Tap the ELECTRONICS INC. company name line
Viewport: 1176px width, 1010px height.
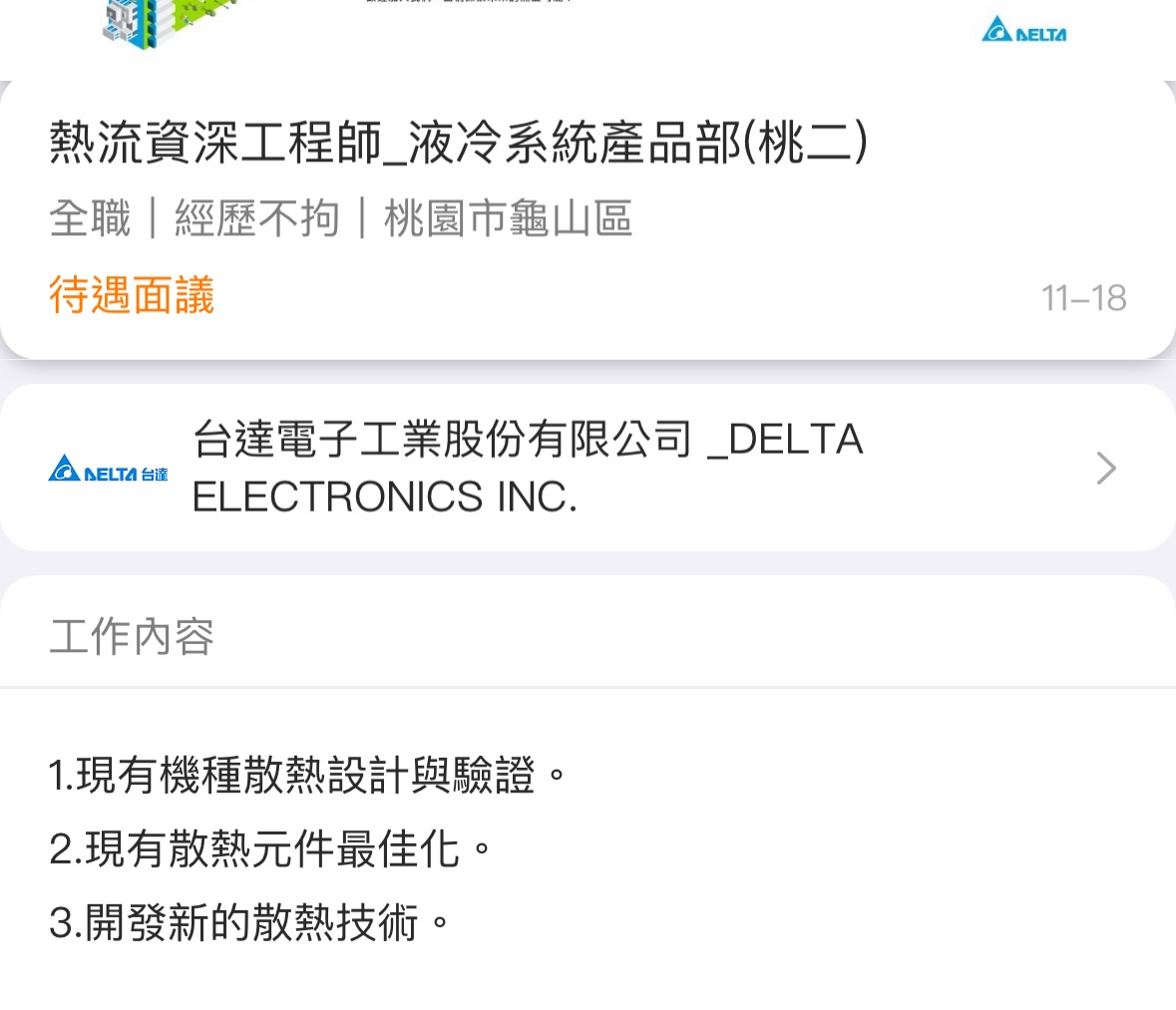tap(385, 497)
